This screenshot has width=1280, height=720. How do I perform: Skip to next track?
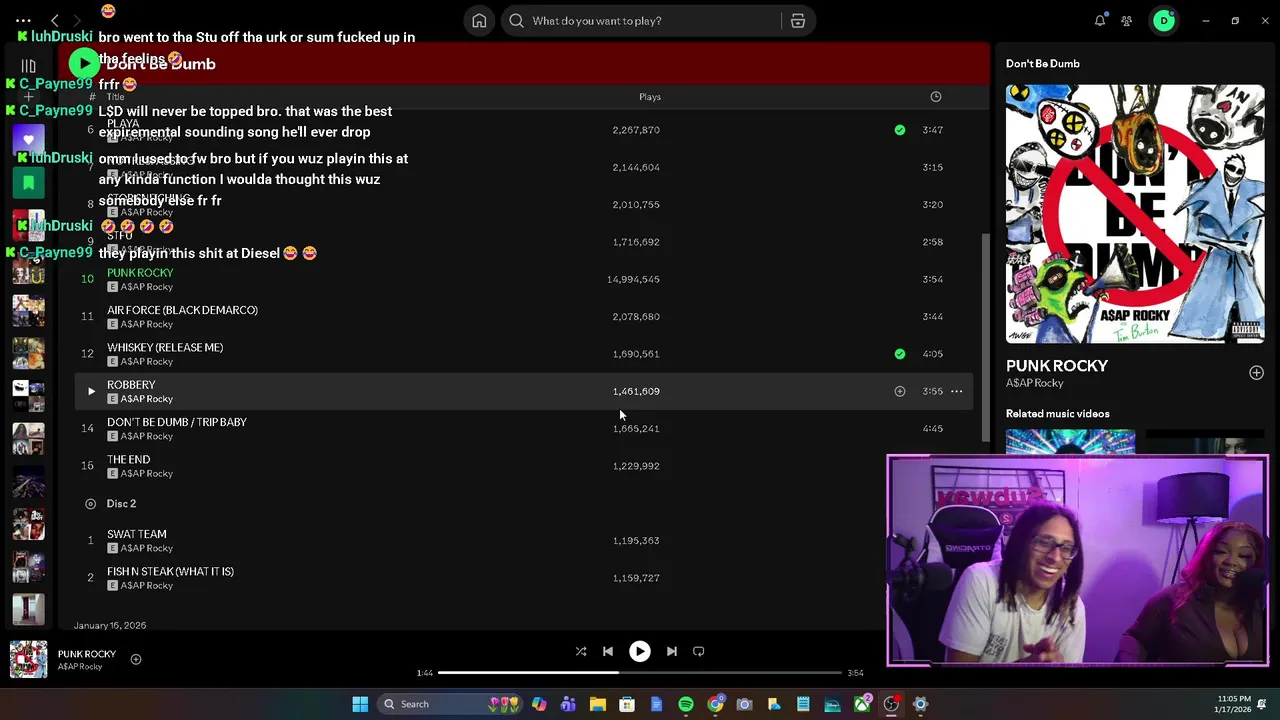click(672, 651)
